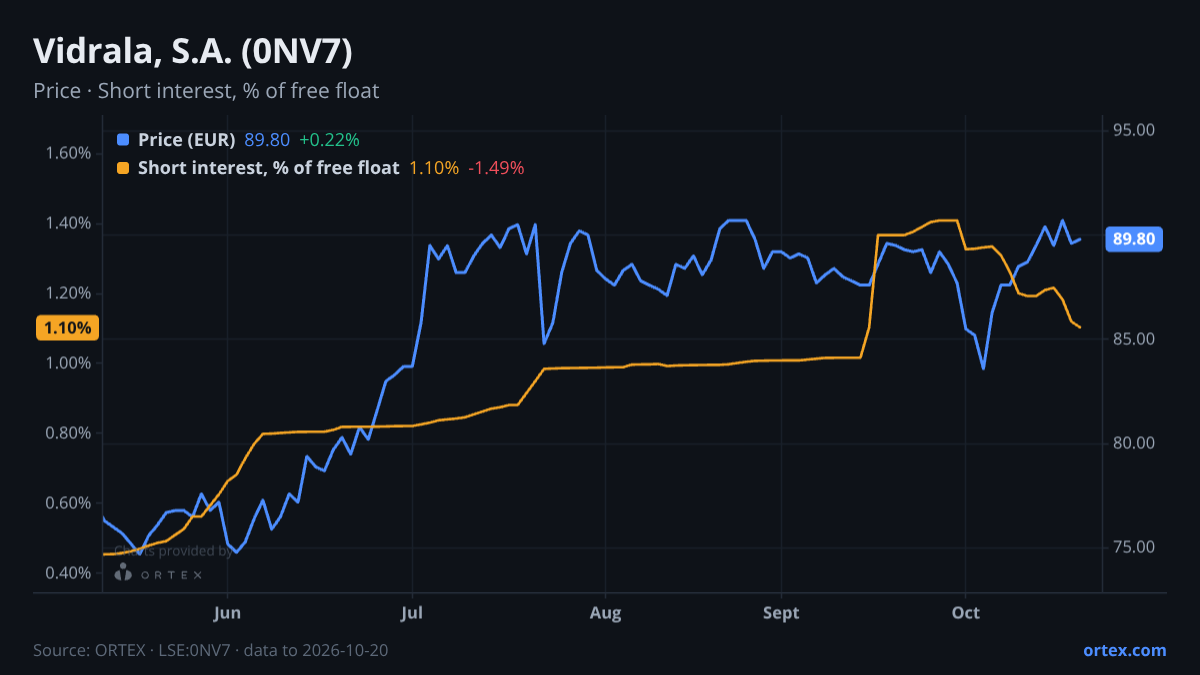This screenshot has height=675, width=1200.
Task: Click the 1.60% left axis label
Action: [68, 153]
